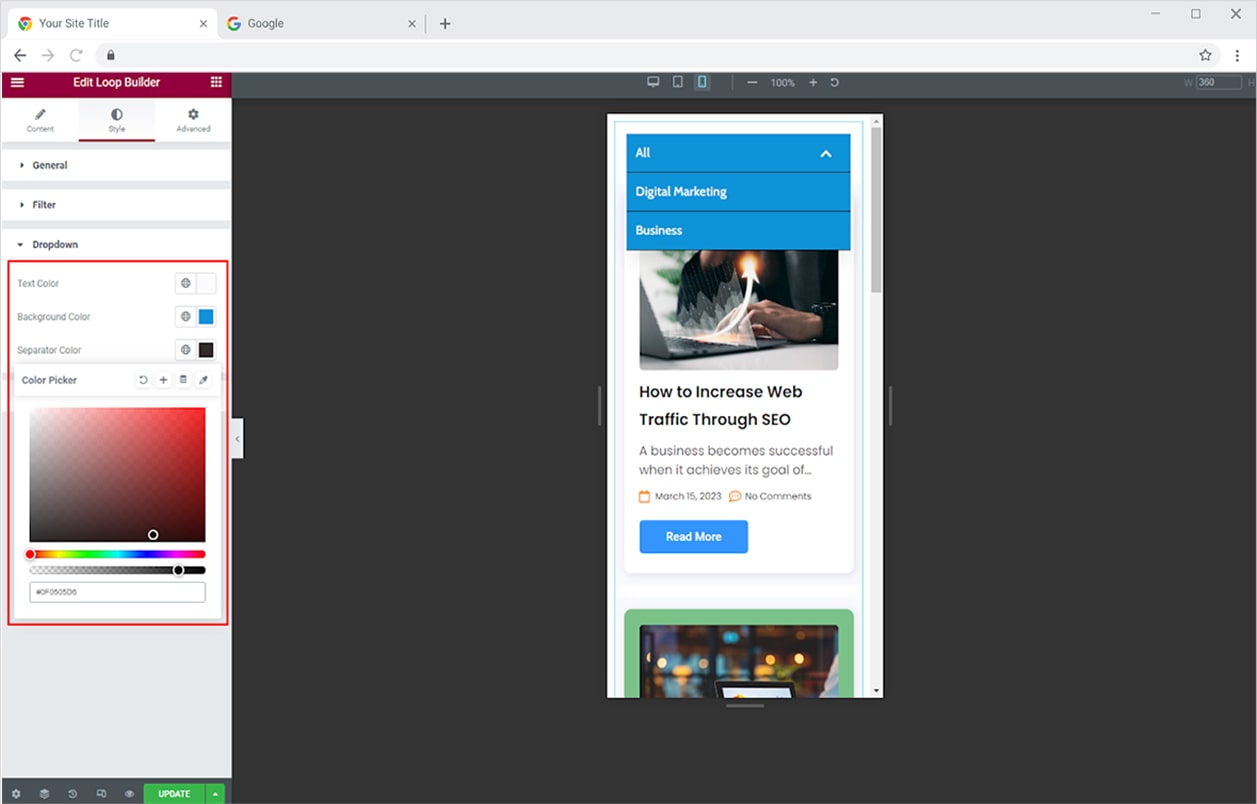Add new global color with plus icon
This screenshot has width=1257, height=804.
pos(164,380)
